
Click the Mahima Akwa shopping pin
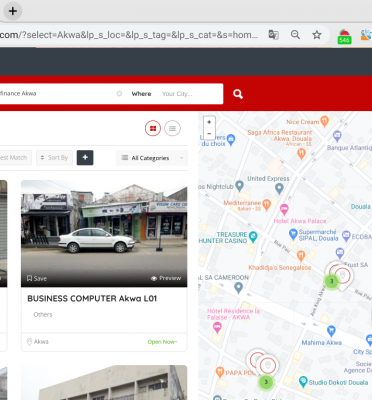pyautogui.click(x=331, y=331)
